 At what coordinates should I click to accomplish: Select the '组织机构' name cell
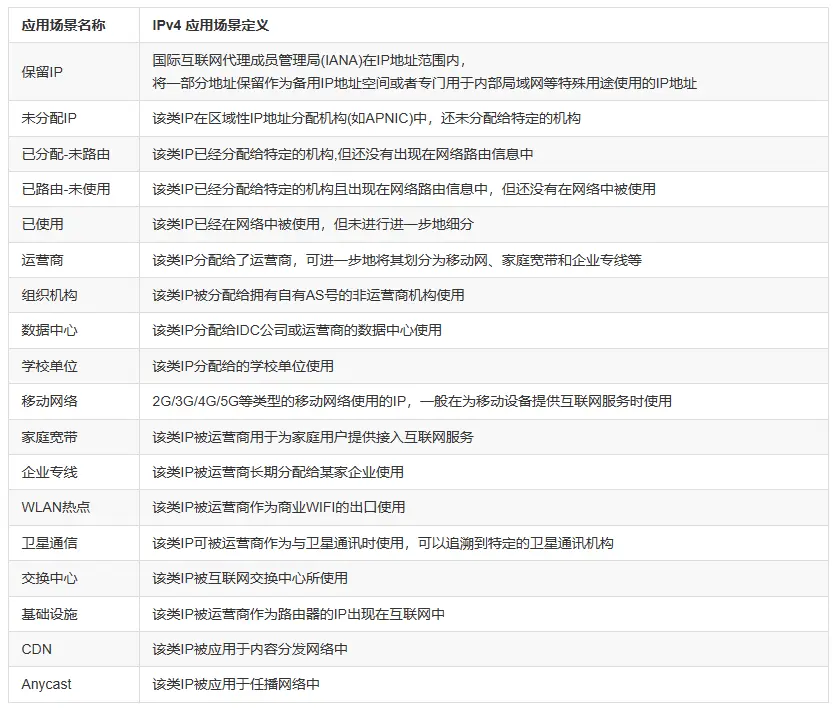(x=74, y=295)
